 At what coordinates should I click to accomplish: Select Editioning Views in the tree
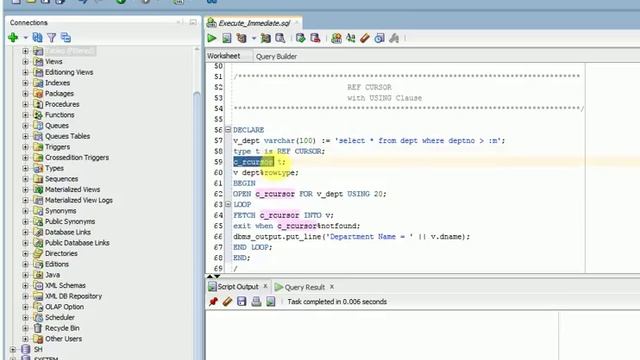click(69, 72)
